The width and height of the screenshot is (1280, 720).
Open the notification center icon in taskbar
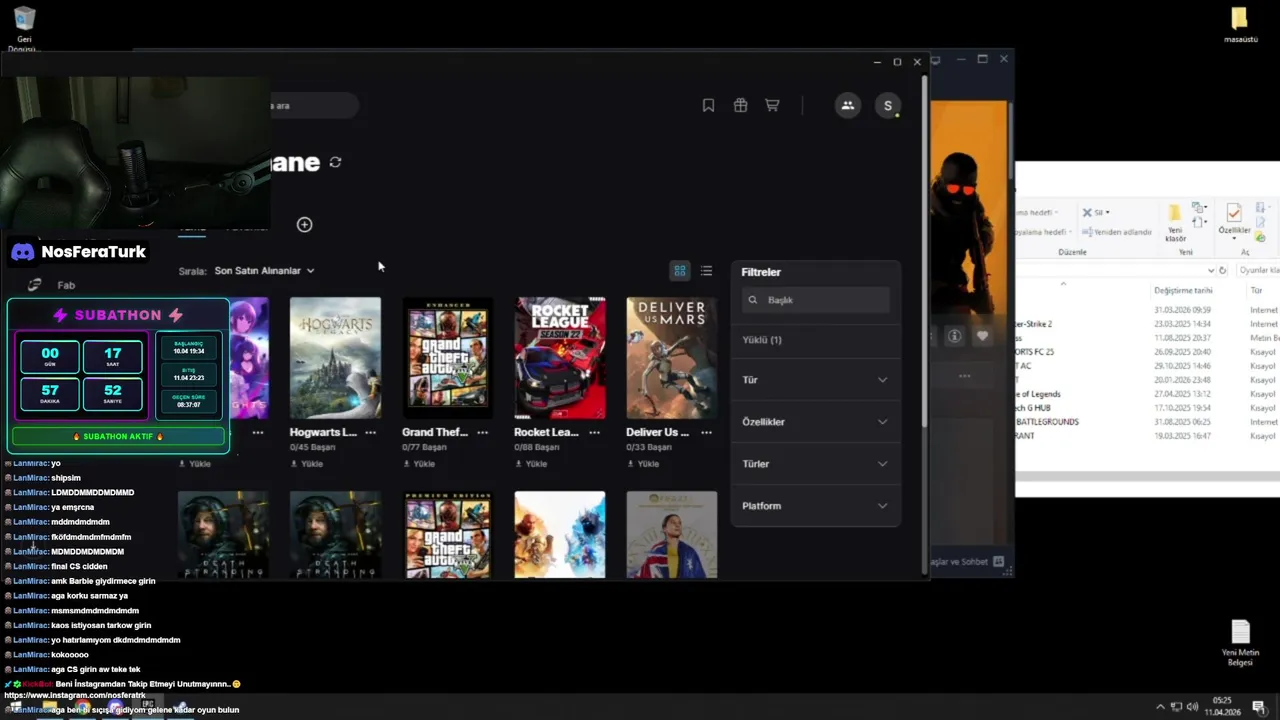coord(1259,707)
